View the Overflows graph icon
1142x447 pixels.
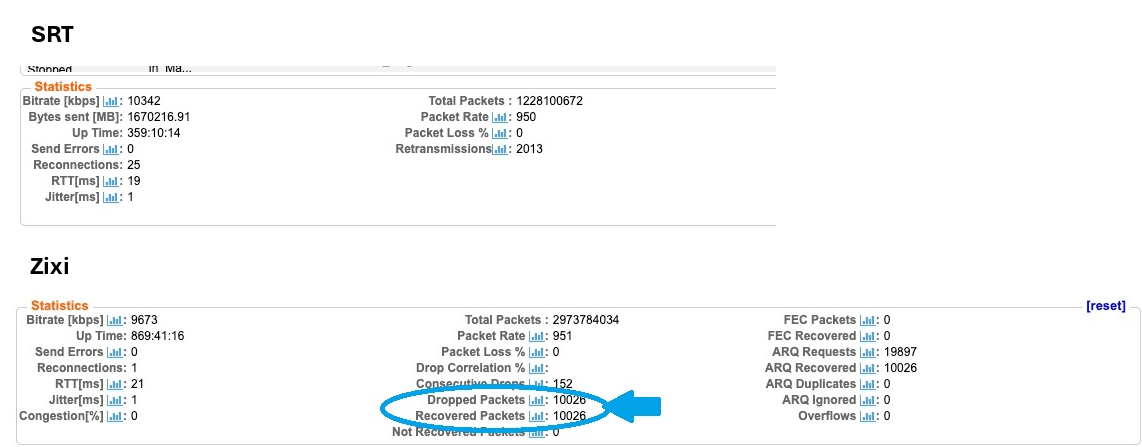[x=867, y=416]
